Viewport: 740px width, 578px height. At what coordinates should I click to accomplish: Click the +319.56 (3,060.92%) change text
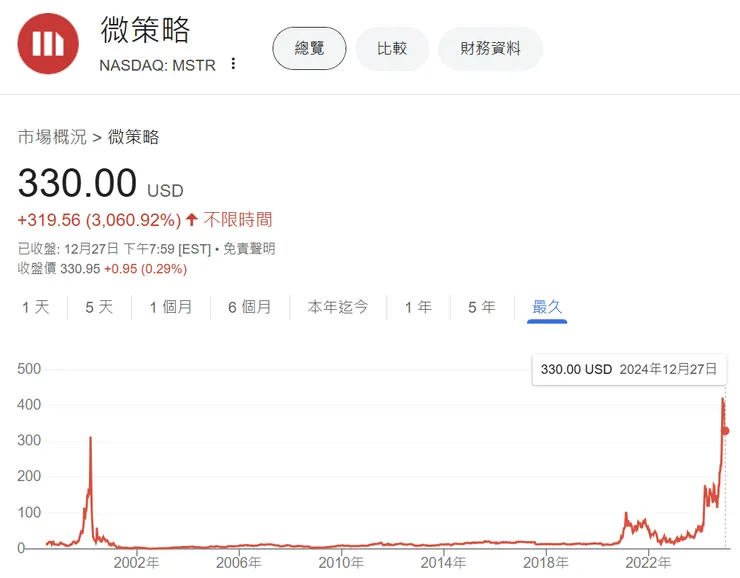99,220
